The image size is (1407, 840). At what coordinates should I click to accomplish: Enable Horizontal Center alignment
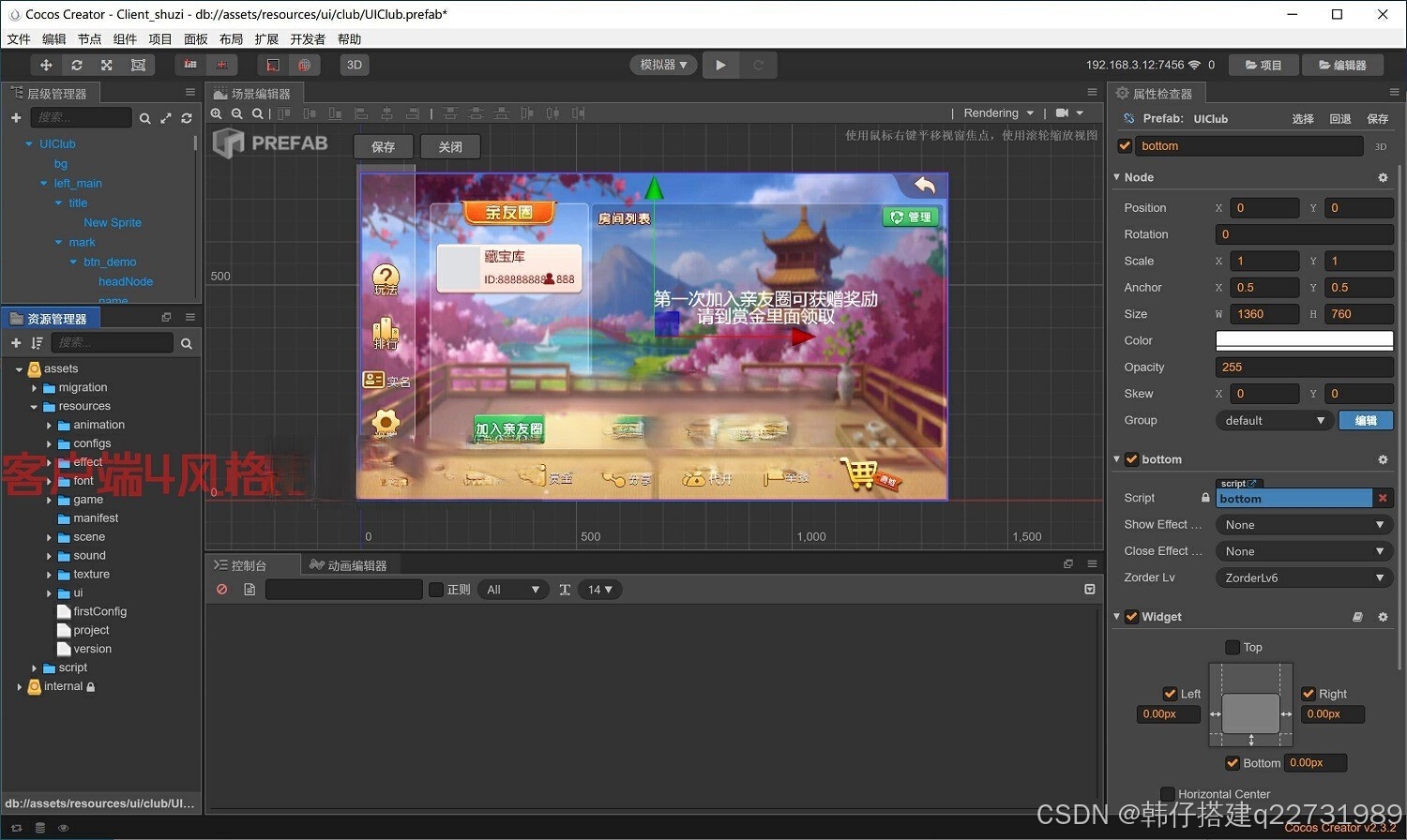coord(1168,794)
